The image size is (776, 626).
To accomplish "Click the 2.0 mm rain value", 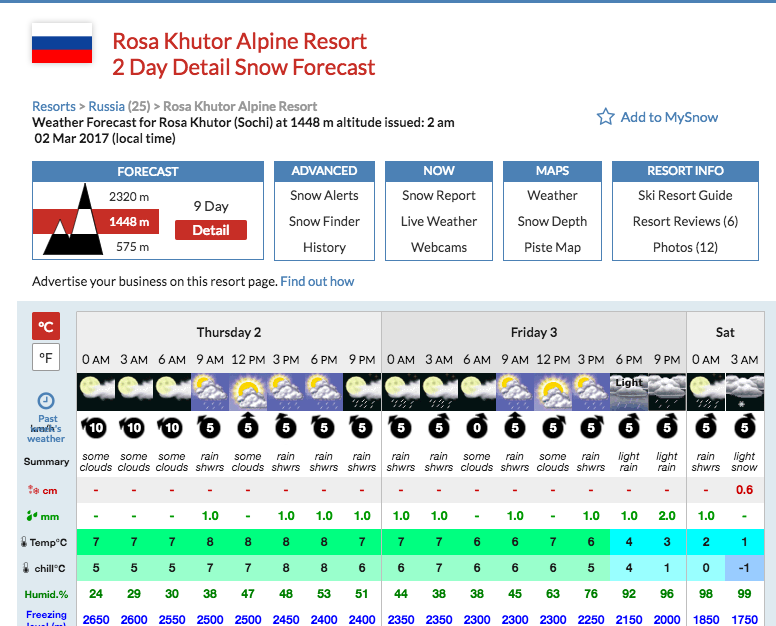I will [x=667, y=516].
